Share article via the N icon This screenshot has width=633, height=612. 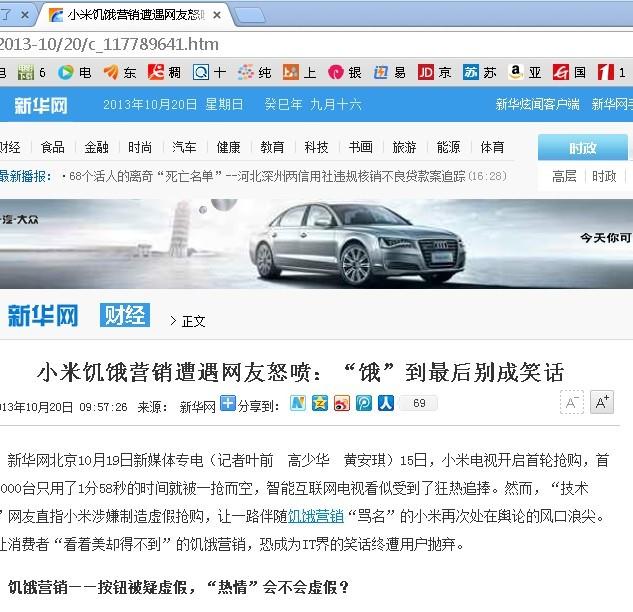pyautogui.click(x=298, y=403)
